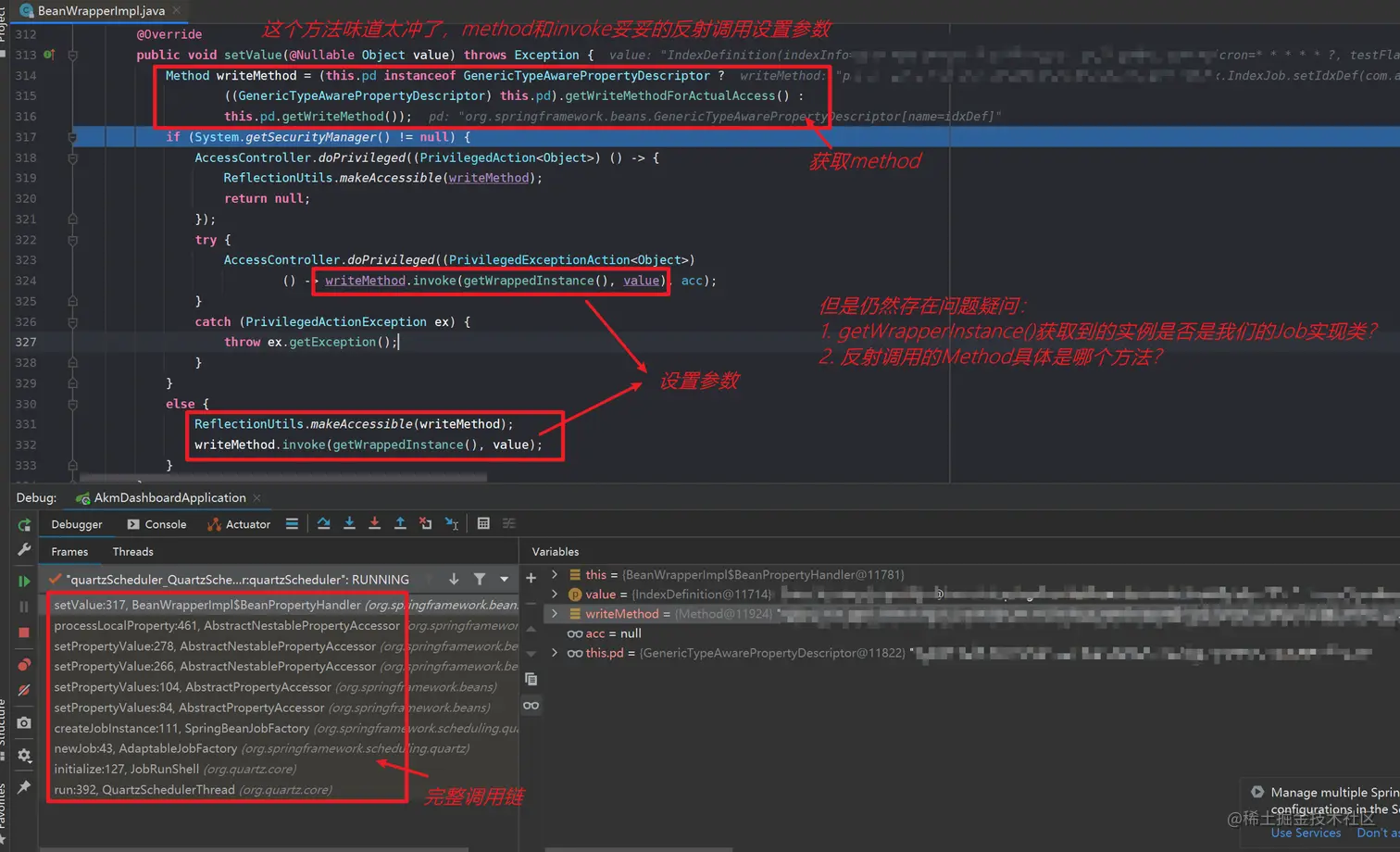The image size is (1400, 852).
Task: Collapse the catch block fold at line 326
Action: click(72, 321)
